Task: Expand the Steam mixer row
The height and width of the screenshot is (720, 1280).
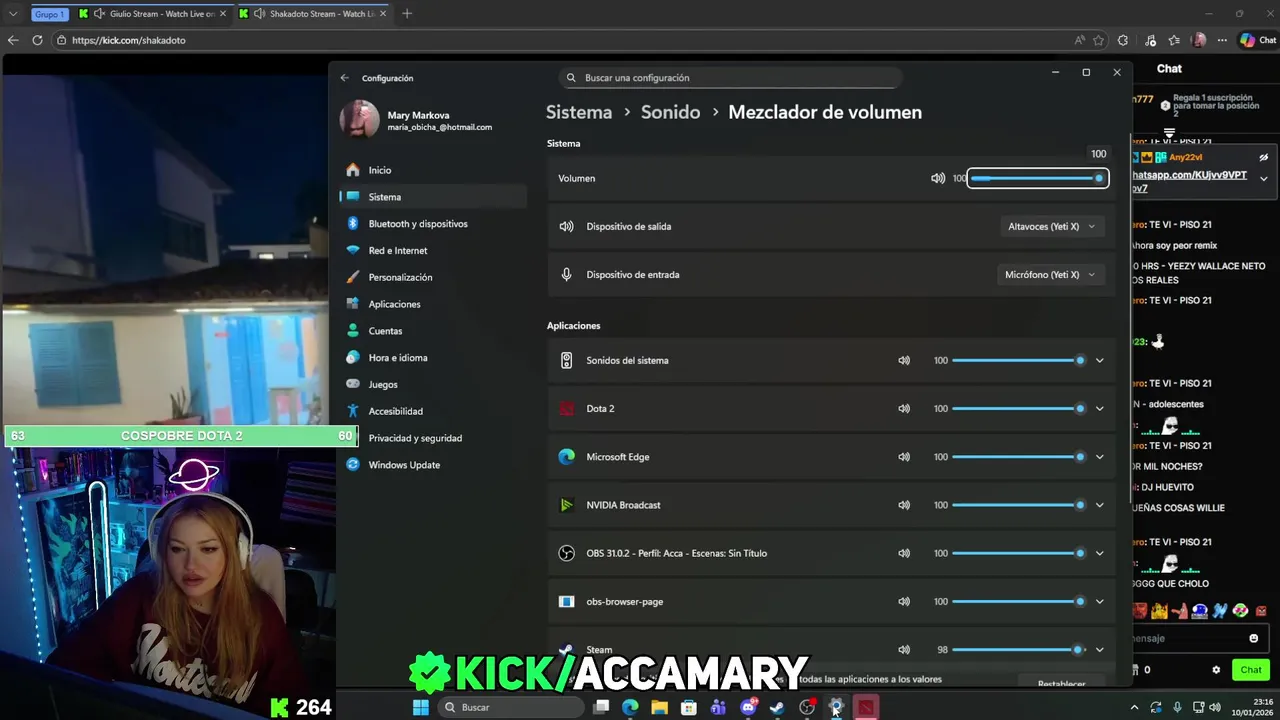Action: 1099,649
